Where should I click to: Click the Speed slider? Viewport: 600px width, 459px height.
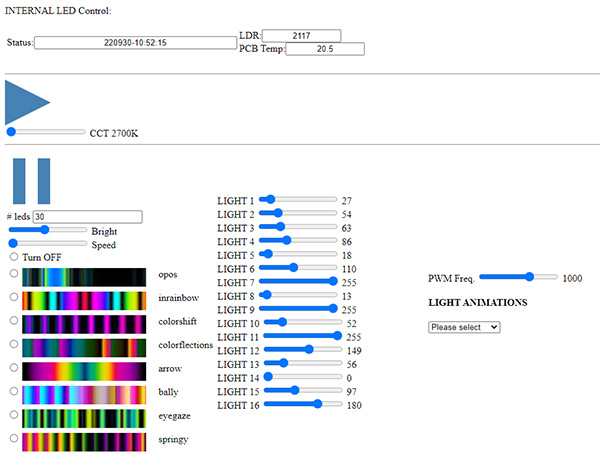tap(47, 243)
